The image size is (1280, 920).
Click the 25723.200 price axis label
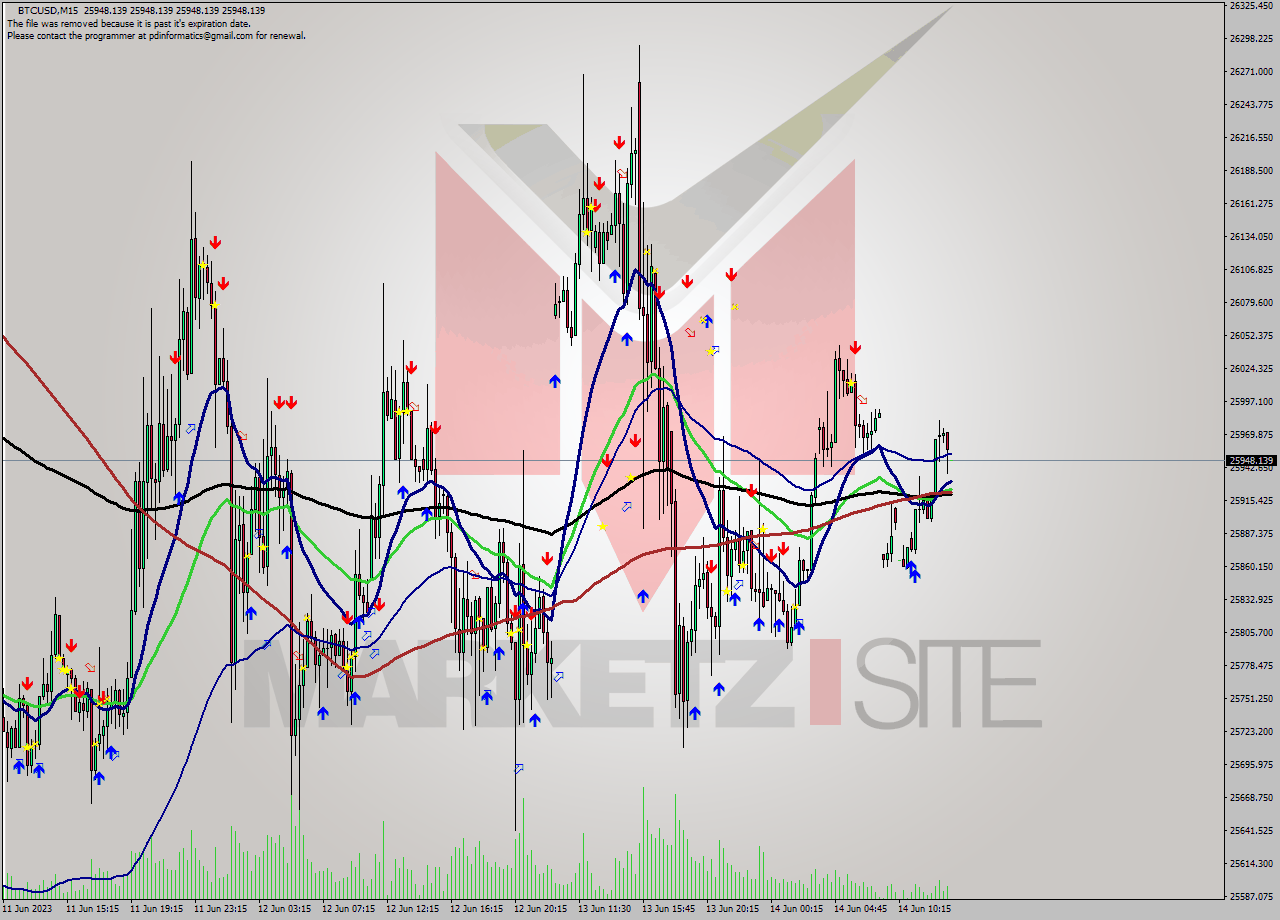pos(1252,732)
